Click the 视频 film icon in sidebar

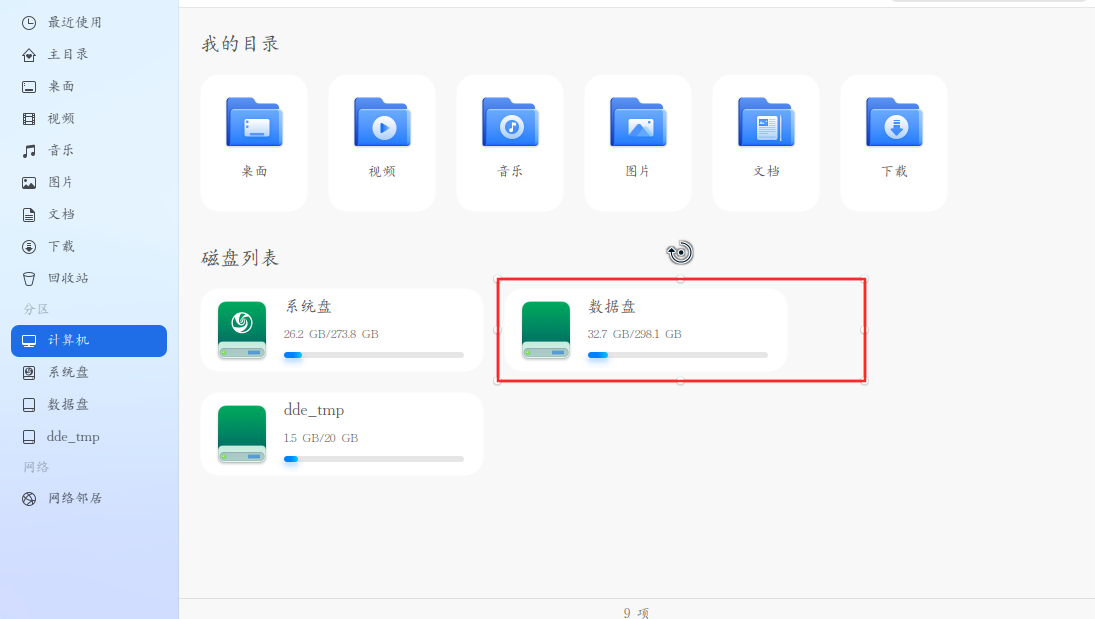click(29, 119)
